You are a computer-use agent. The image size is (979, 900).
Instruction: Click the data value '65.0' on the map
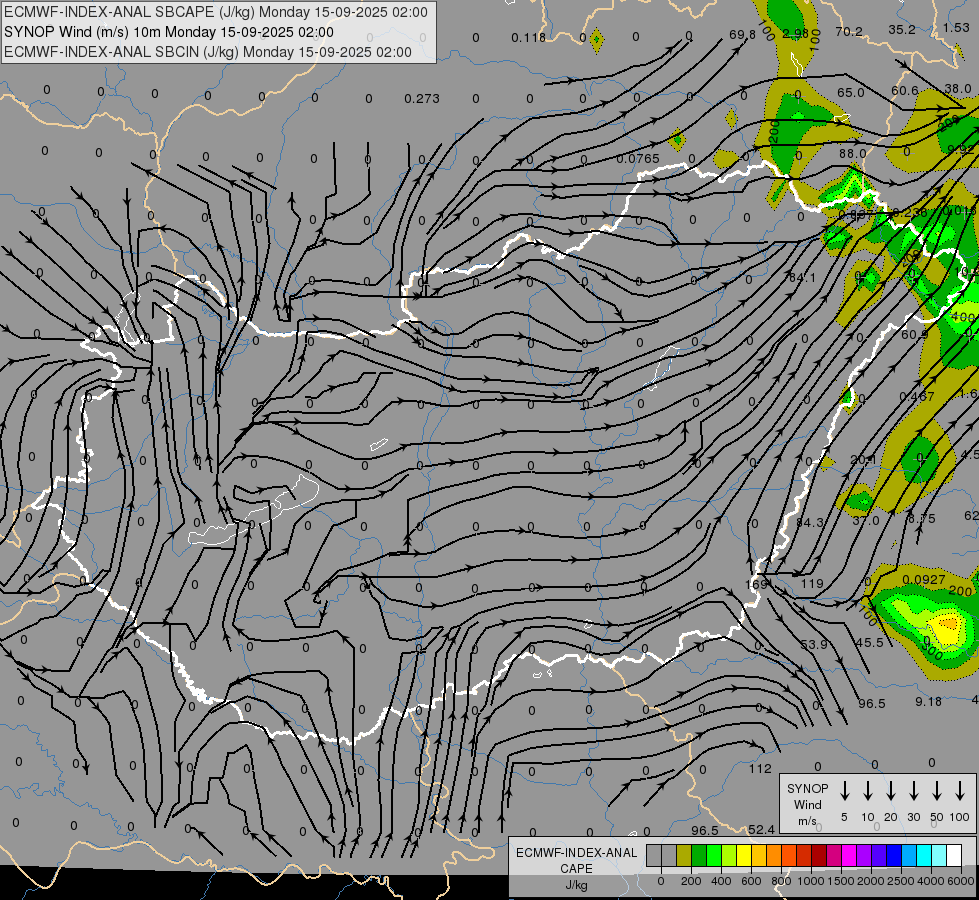tap(850, 93)
